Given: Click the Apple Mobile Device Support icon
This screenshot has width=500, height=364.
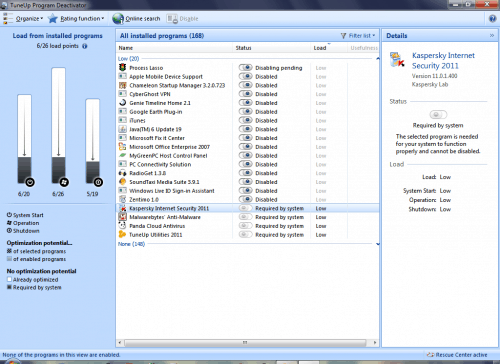Looking at the screenshot, I should point(122,76).
